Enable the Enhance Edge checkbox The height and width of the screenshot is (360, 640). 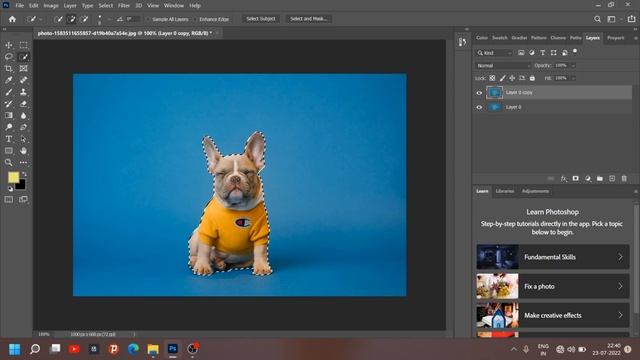(x=195, y=19)
